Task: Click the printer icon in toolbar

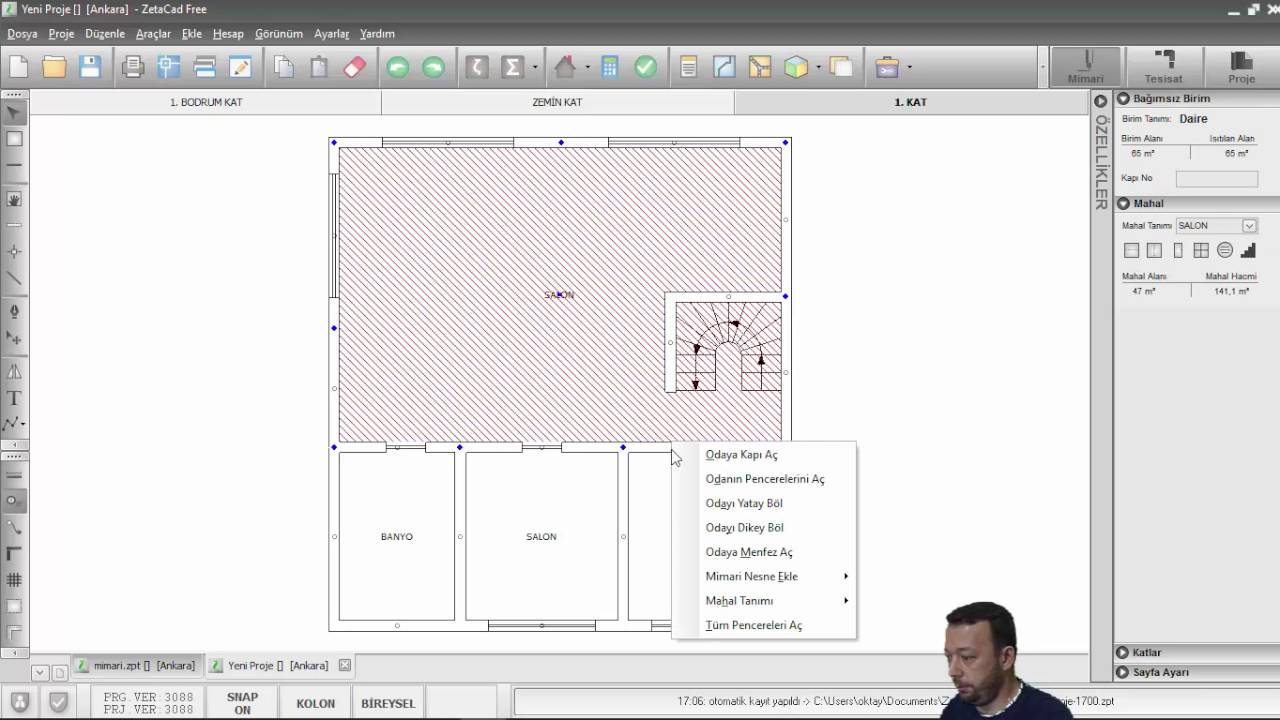Action: click(133, 67)
